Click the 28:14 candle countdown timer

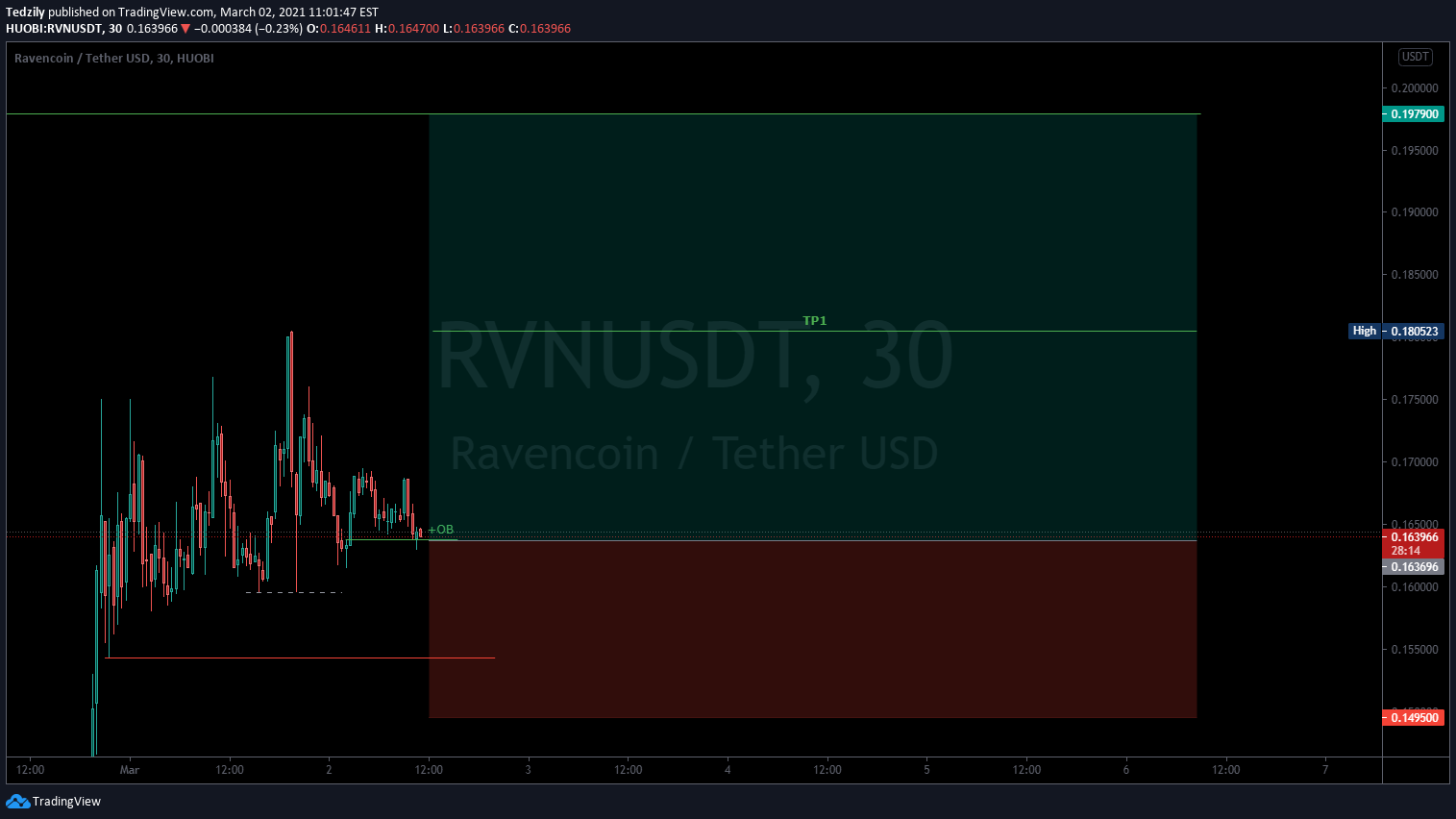[1405, 552]
